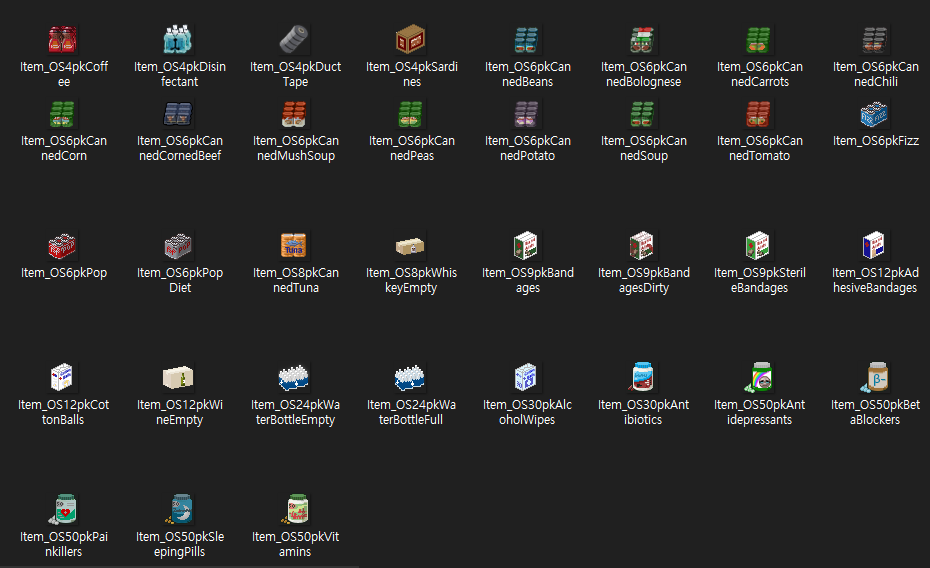The image size is (930, 568).
Task: Click the file name "Item_OS50pkVitamins"
Action: tap(295, 544)
